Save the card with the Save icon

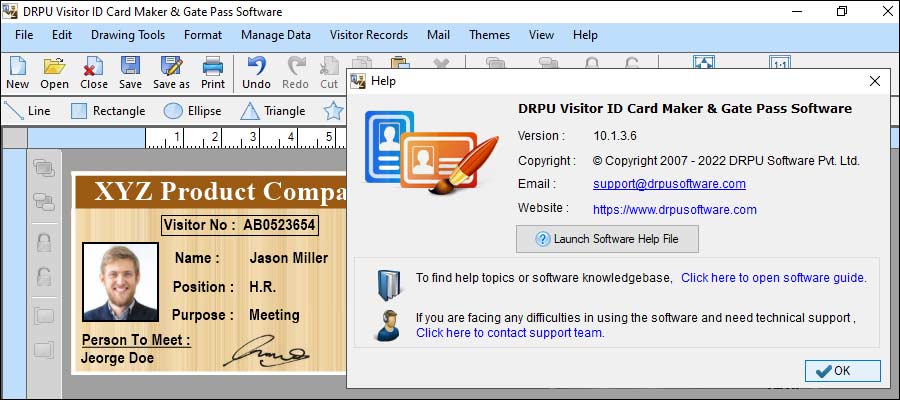click(130, 72)
